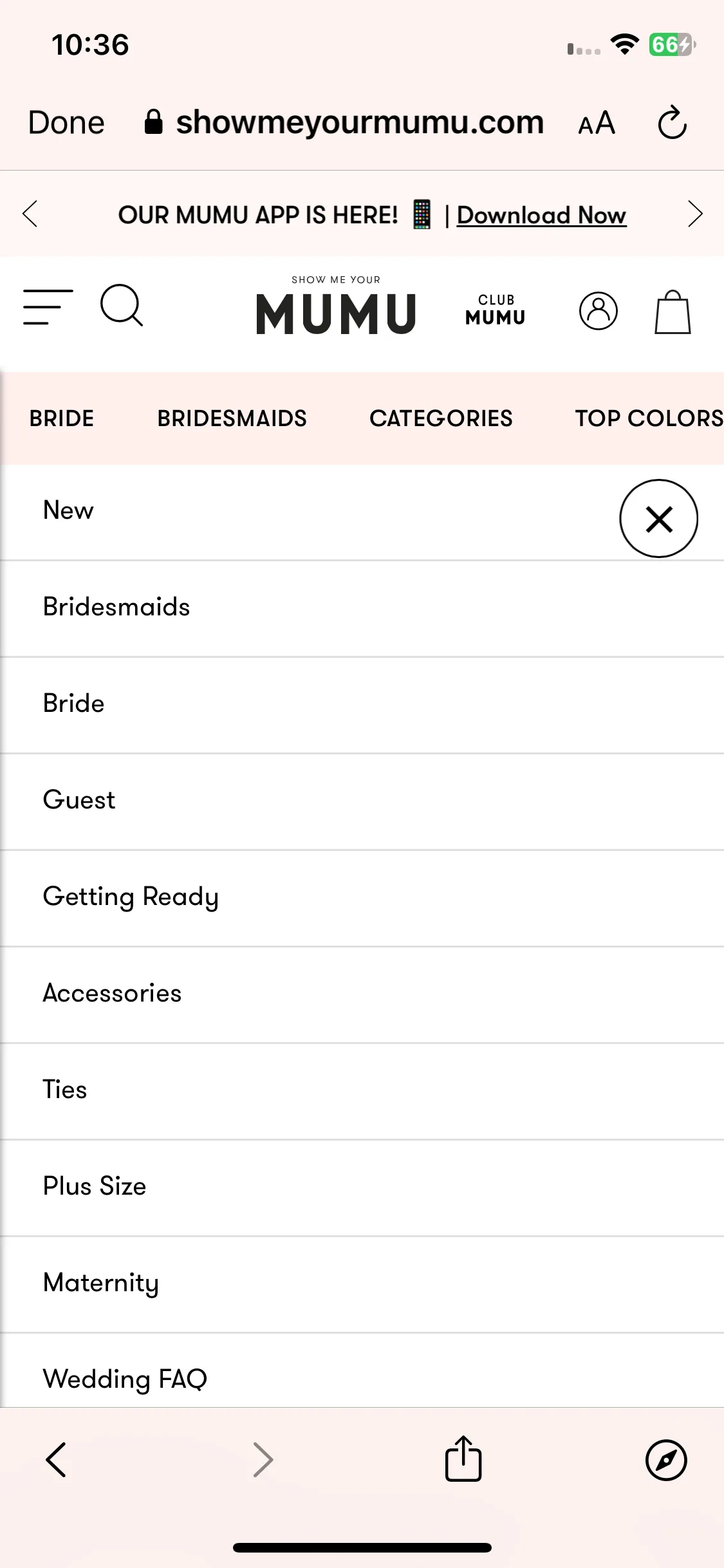The image size is (724, 1568).
Task: Tap the Club Mumu logo
Action: [x=496, y=310]
